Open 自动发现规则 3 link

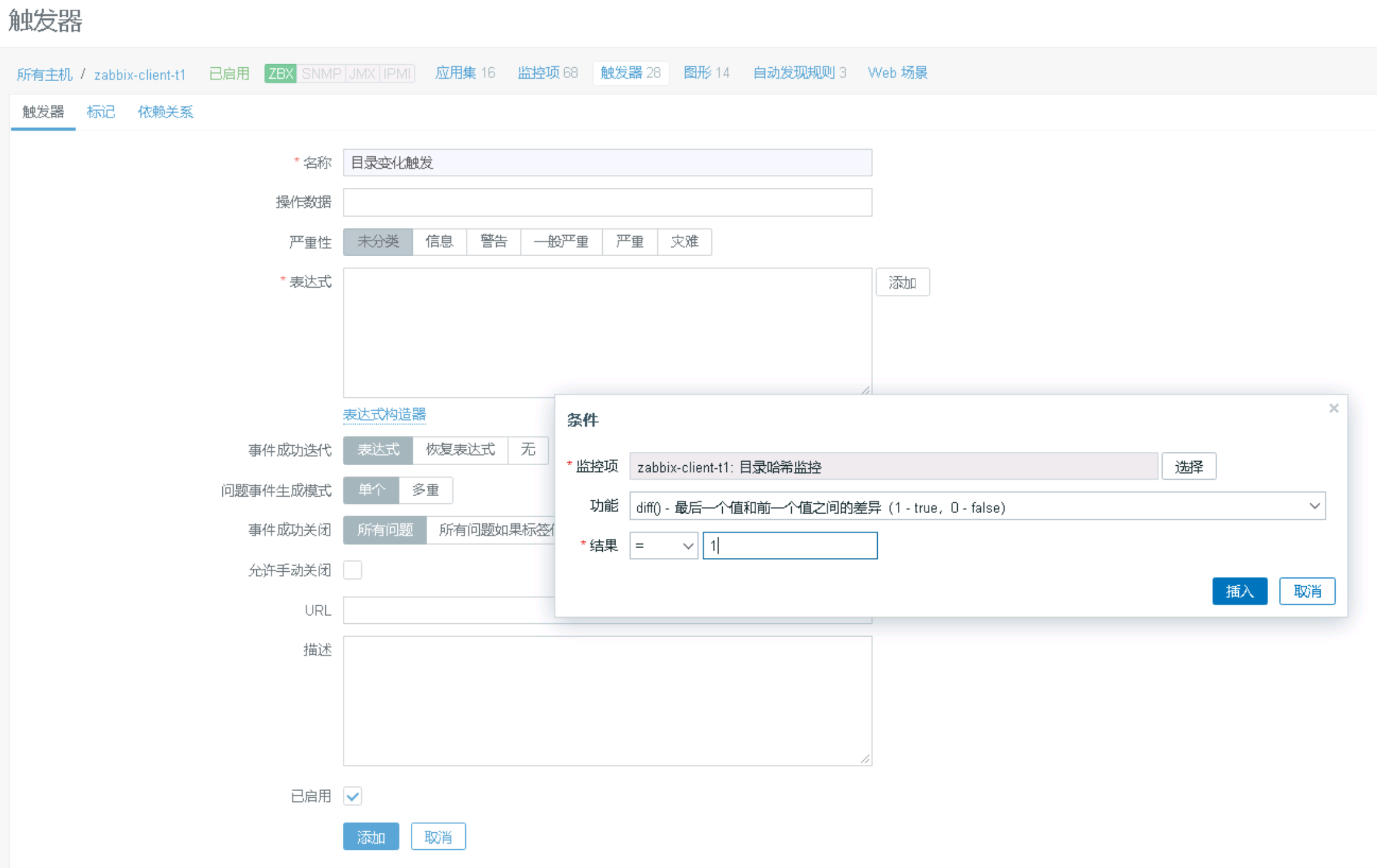799,73
